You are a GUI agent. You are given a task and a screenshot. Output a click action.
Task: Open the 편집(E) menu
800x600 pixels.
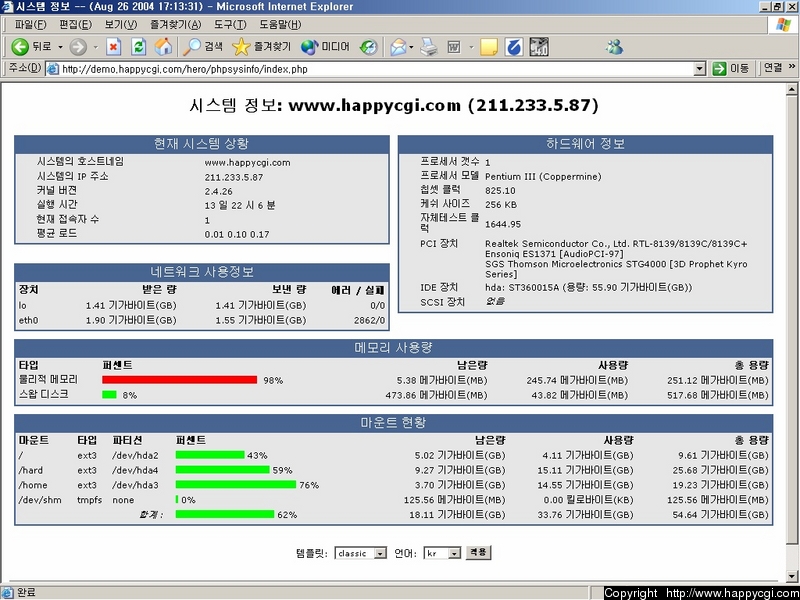tap(76, 24)
